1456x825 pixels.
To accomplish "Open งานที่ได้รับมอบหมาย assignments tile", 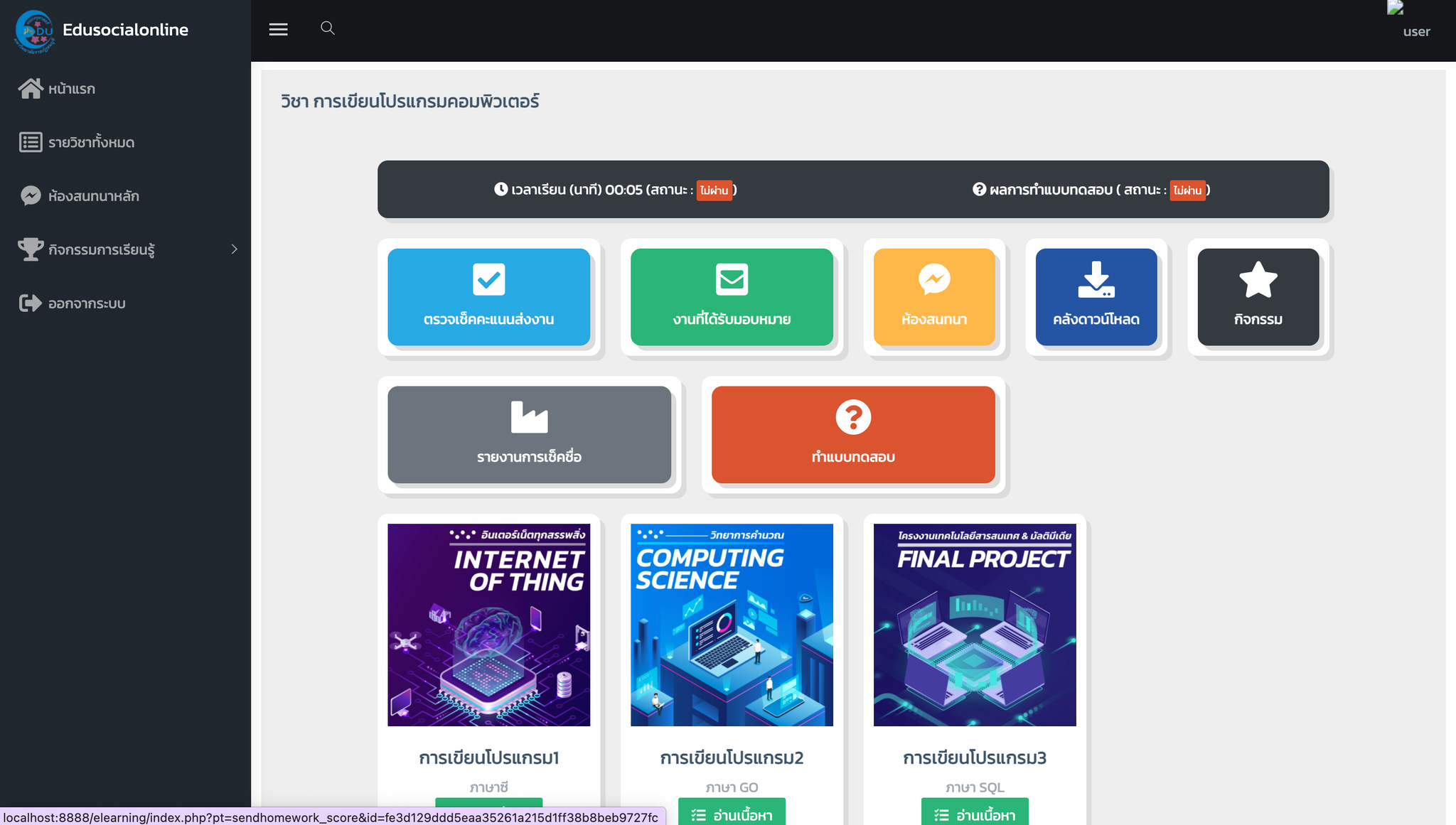I will (x=732, y=297).
